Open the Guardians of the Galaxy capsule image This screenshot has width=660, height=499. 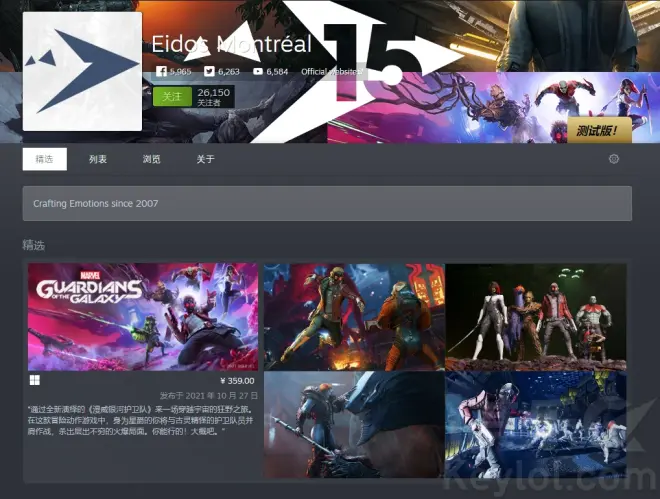tap(143, 317)
